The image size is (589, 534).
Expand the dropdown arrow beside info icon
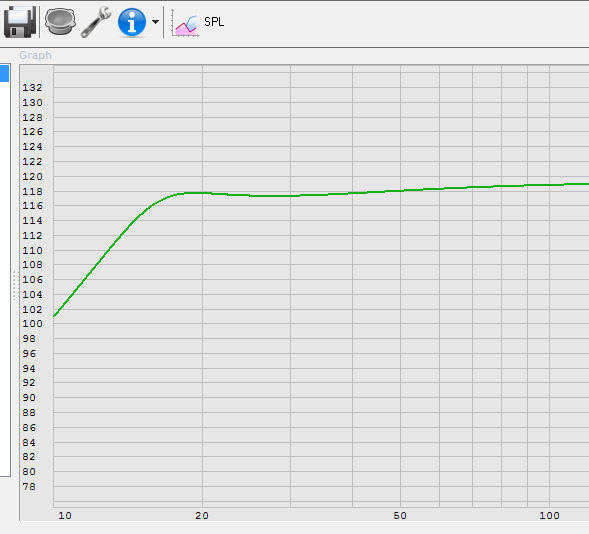pos(155,22)
